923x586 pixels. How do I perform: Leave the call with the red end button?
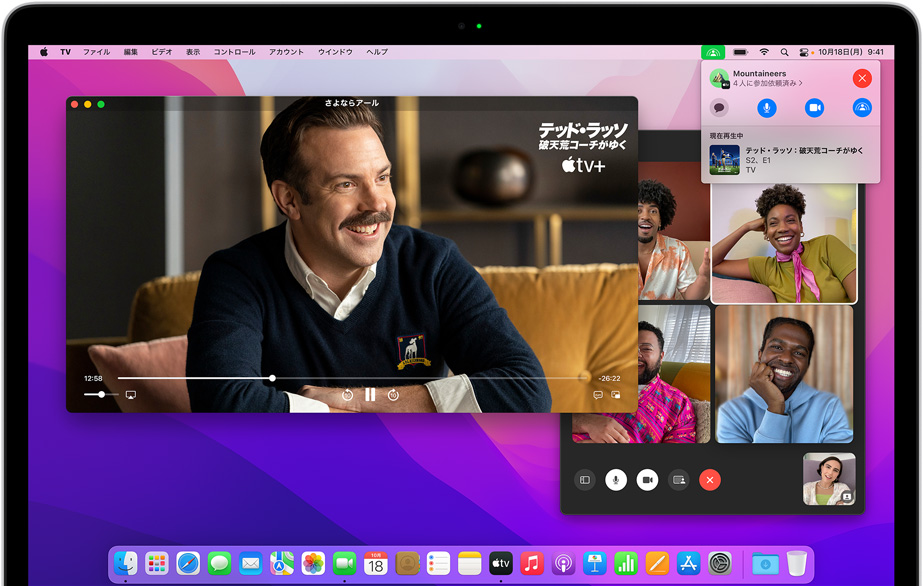[709, 479]
